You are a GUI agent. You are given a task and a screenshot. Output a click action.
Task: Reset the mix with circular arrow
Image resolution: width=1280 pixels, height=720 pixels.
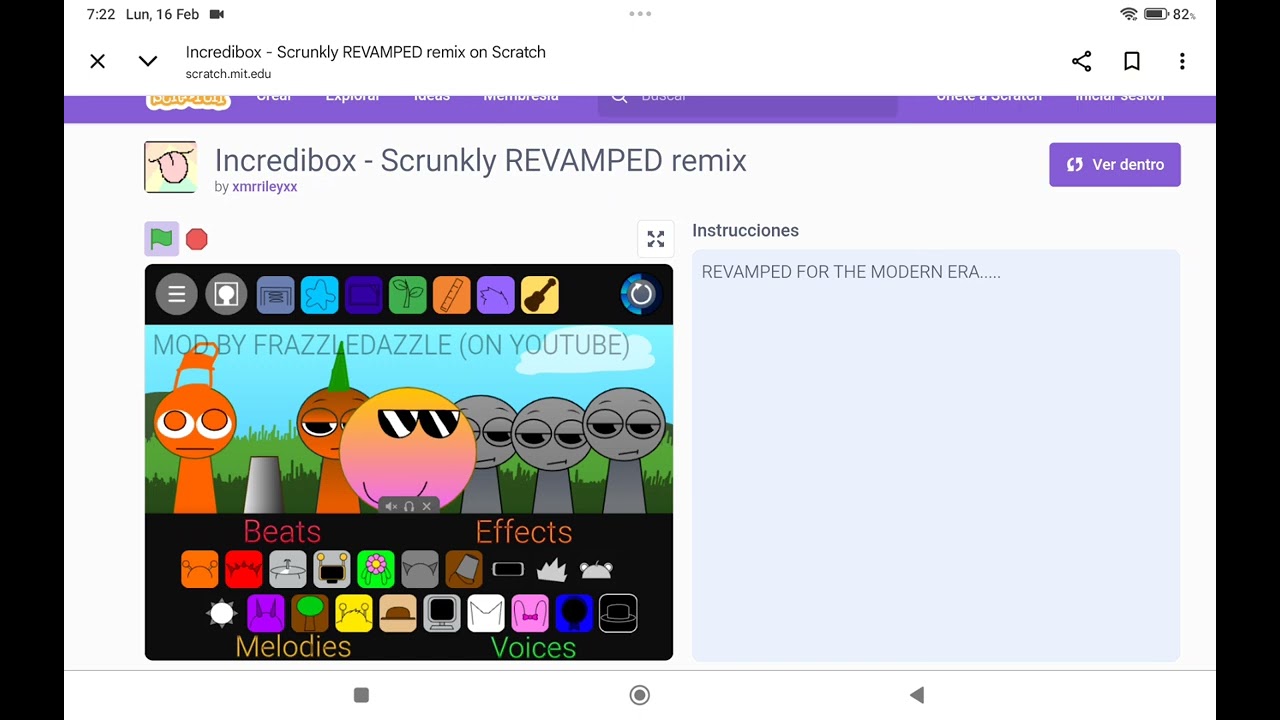click(641, 294)
